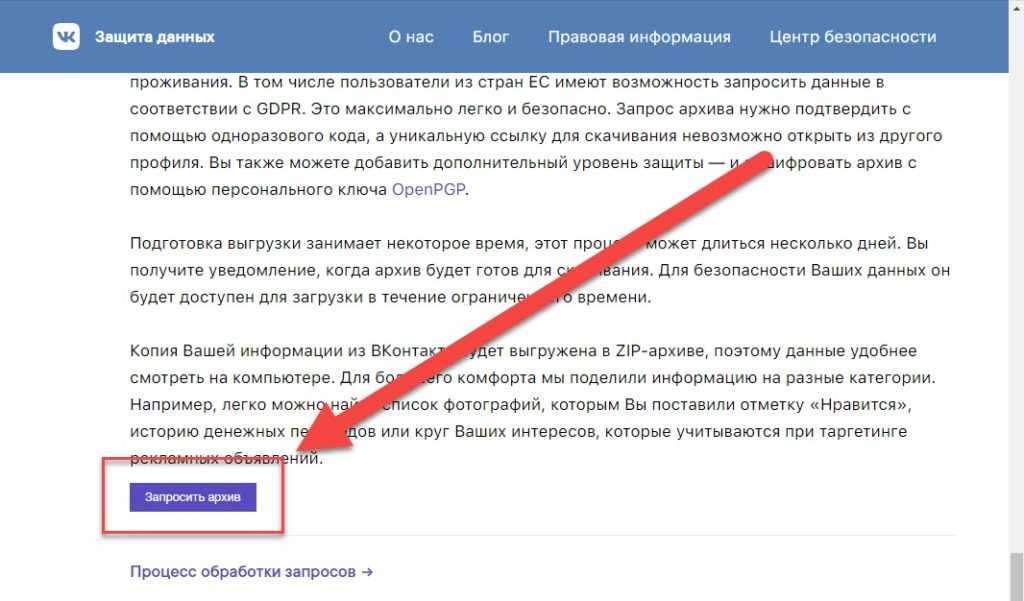Image resolution: width=1024 pixels, height=601 pixels.
Task: Open Правовая информация page
Action: pyautogui.click(x=639, y=37)
